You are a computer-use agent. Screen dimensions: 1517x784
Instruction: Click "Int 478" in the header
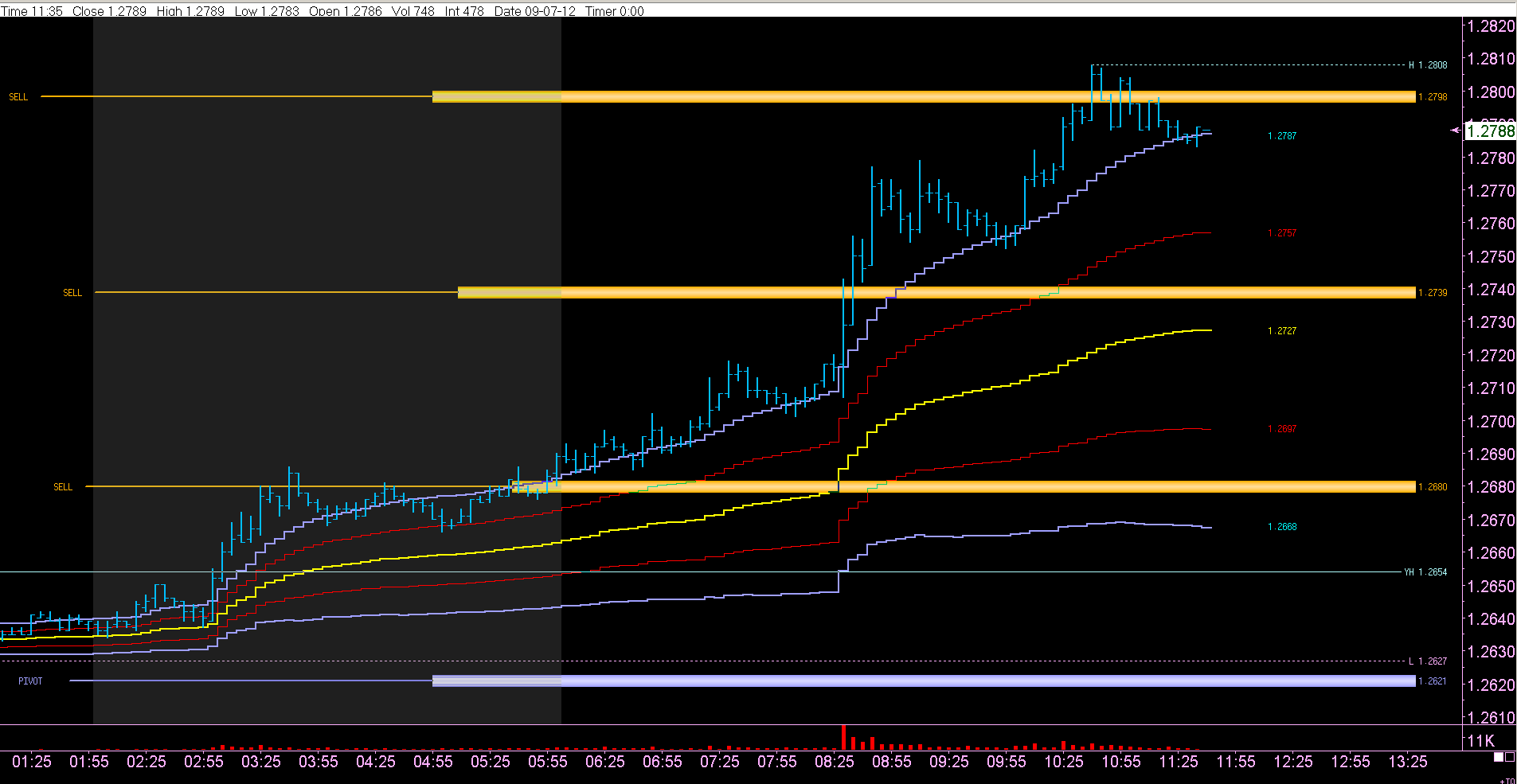coord(464,11)
